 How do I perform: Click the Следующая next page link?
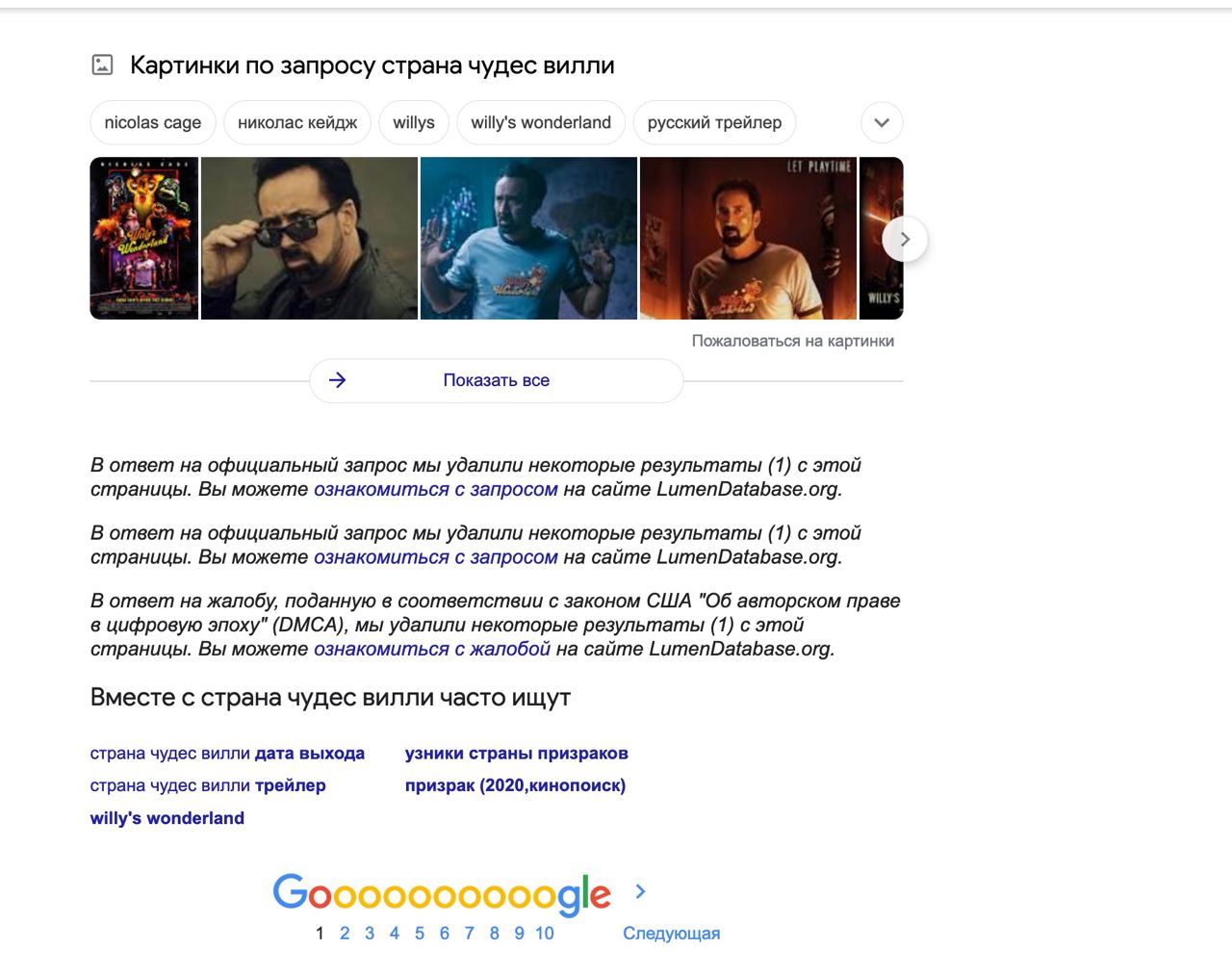[x=671, y=934]
